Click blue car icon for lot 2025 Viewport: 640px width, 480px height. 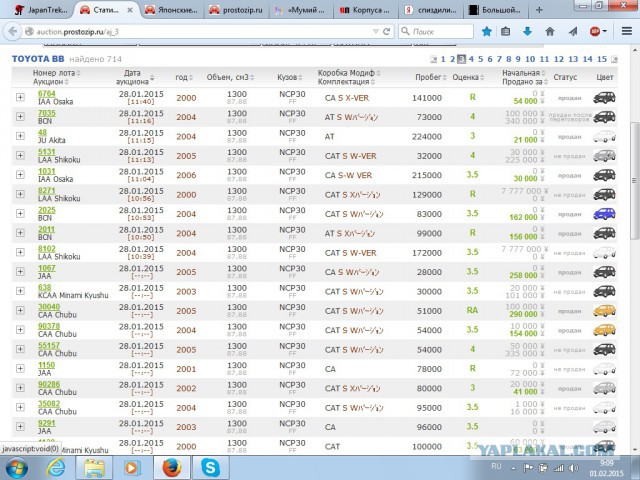tap(604, 214)
